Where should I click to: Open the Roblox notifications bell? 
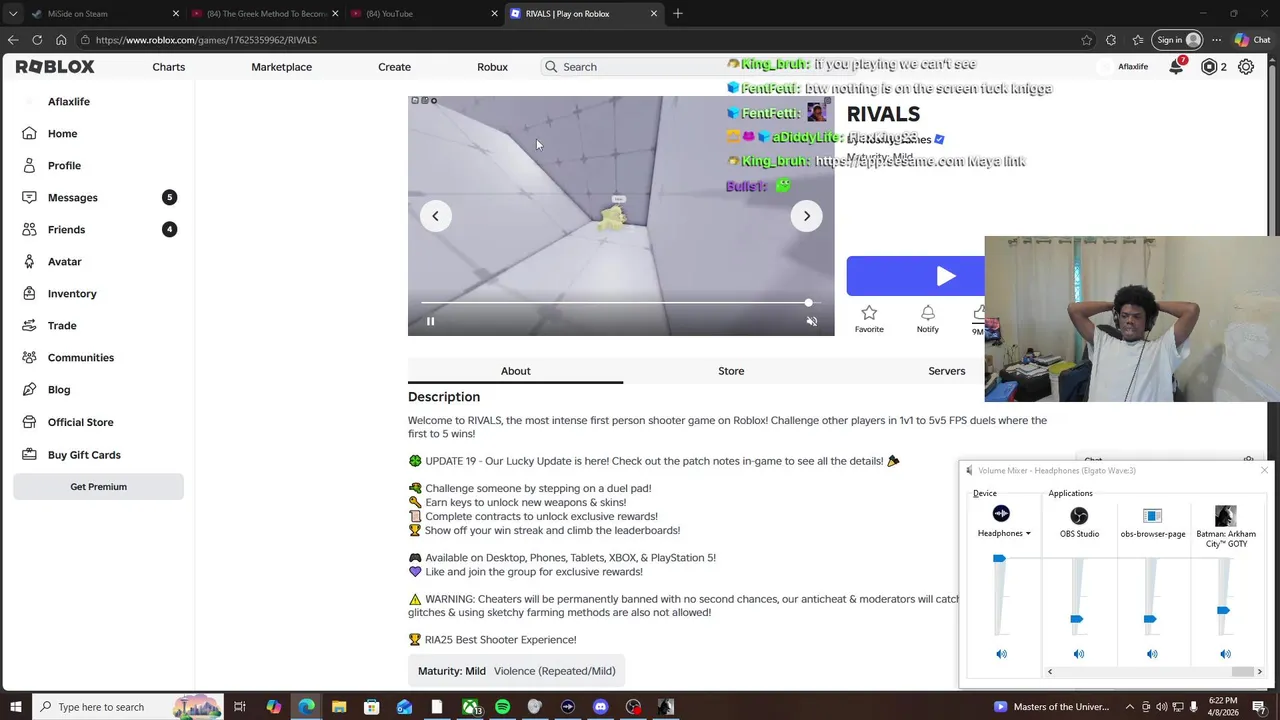coord(1176,67)
